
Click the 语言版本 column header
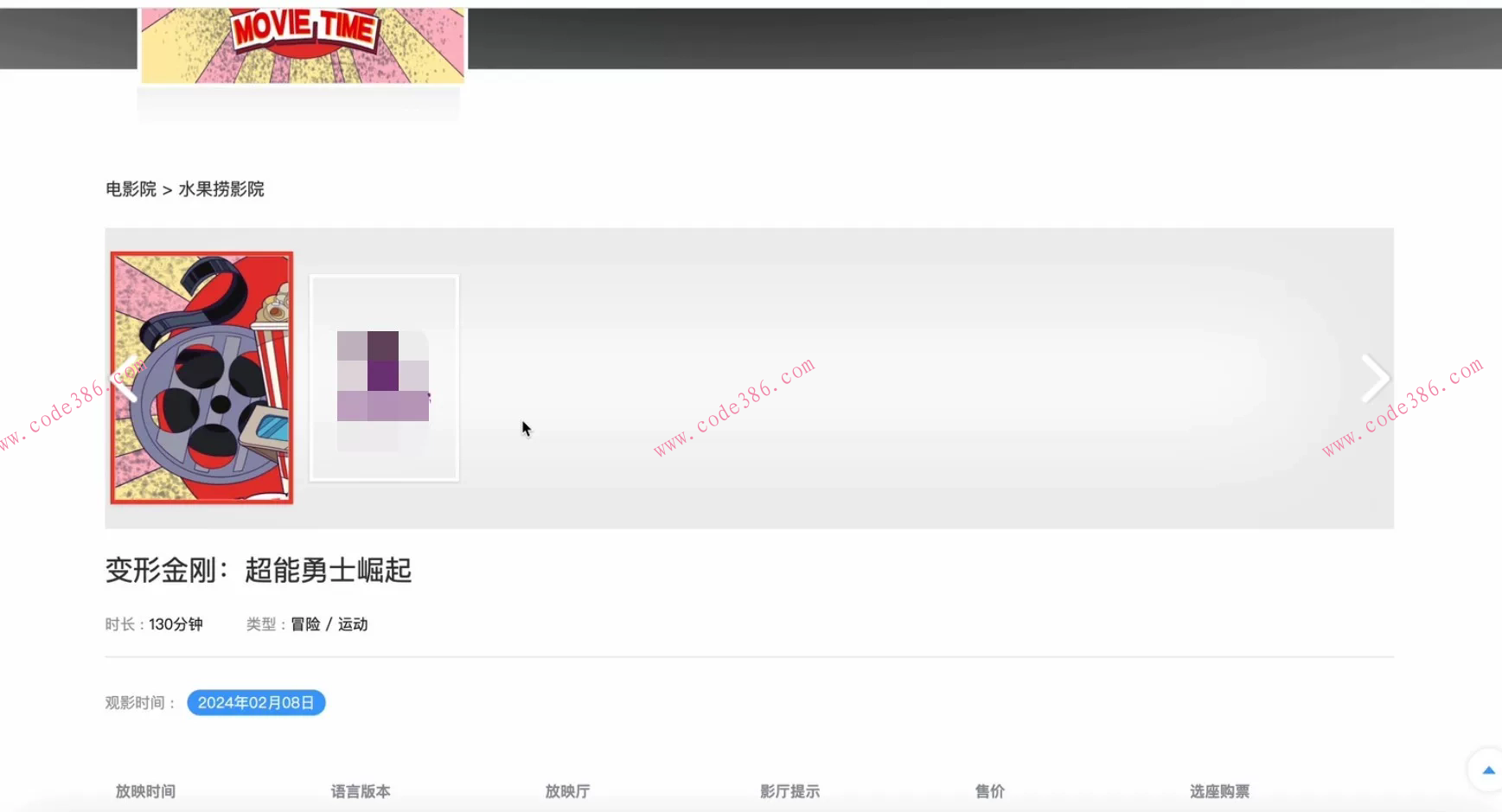pos(361,791)
